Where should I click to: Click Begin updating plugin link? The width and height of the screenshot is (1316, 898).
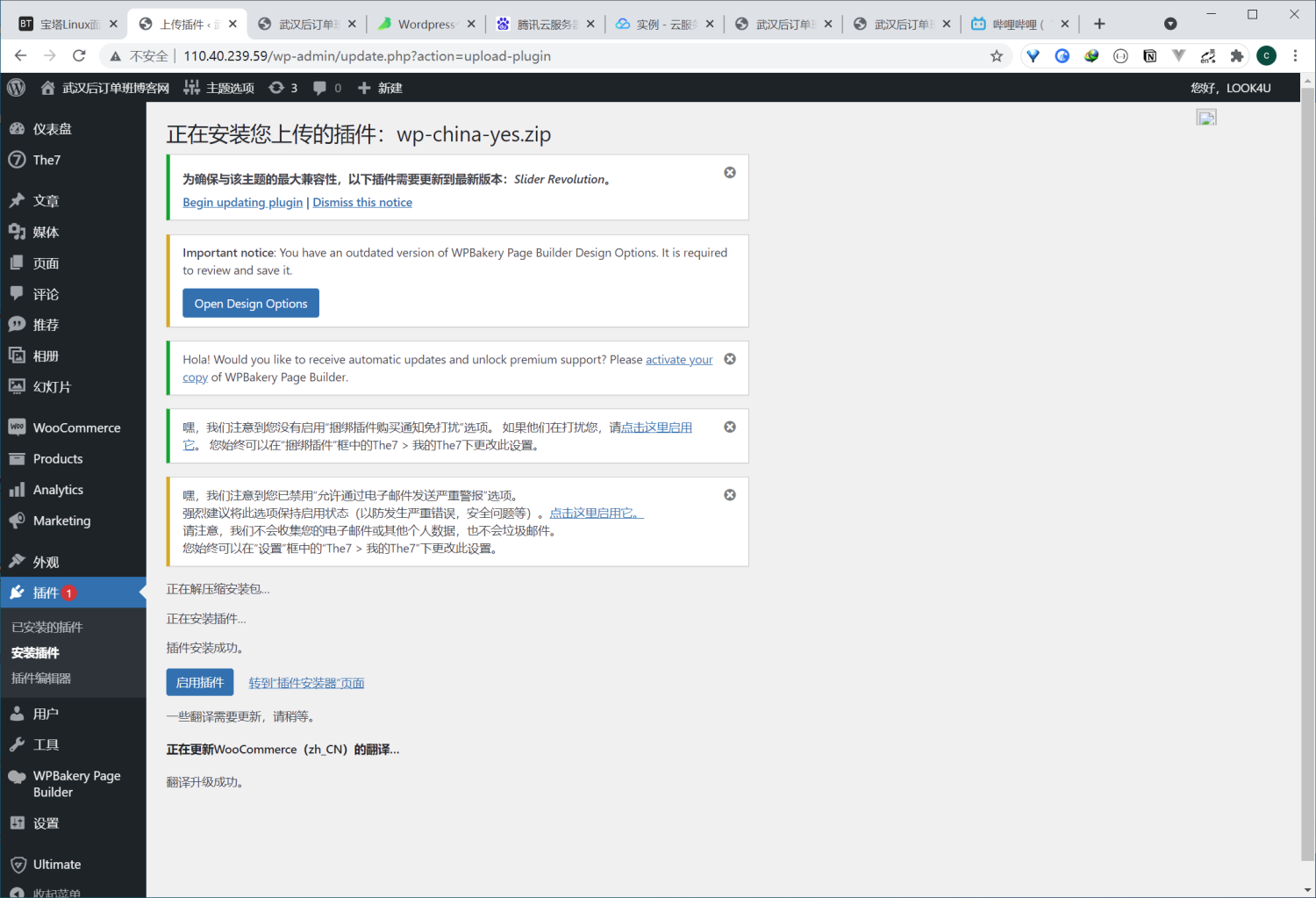[243, 203]
